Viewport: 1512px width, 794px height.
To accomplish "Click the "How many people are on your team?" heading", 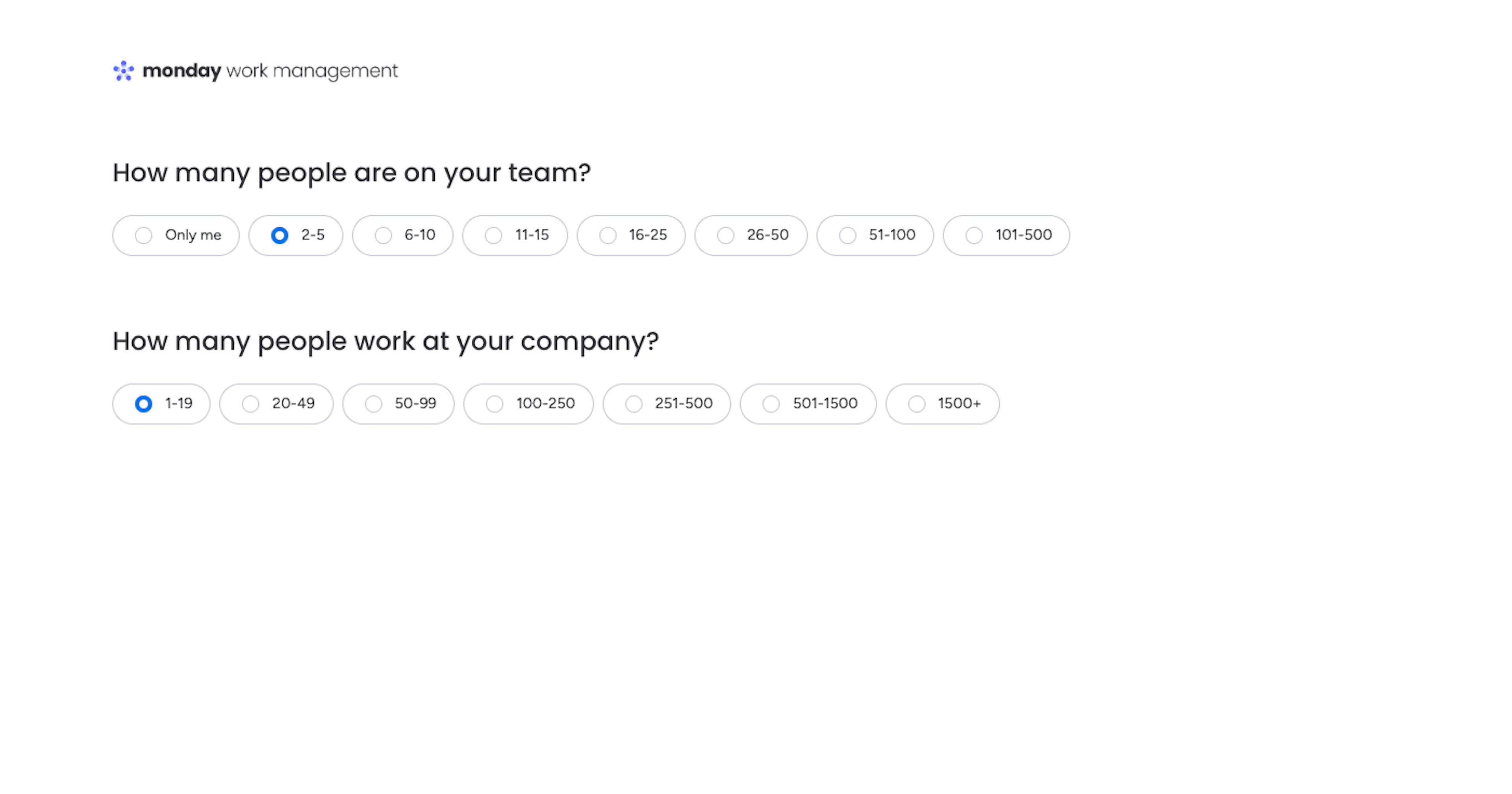I will pos(351,173).
